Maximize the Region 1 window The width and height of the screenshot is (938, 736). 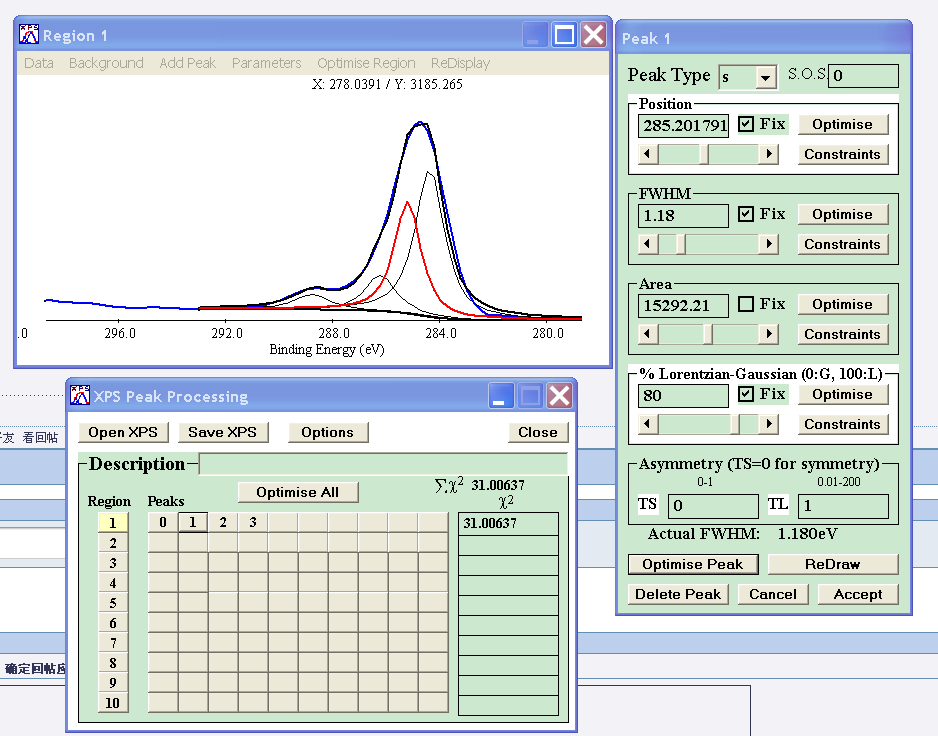[564, 35]
